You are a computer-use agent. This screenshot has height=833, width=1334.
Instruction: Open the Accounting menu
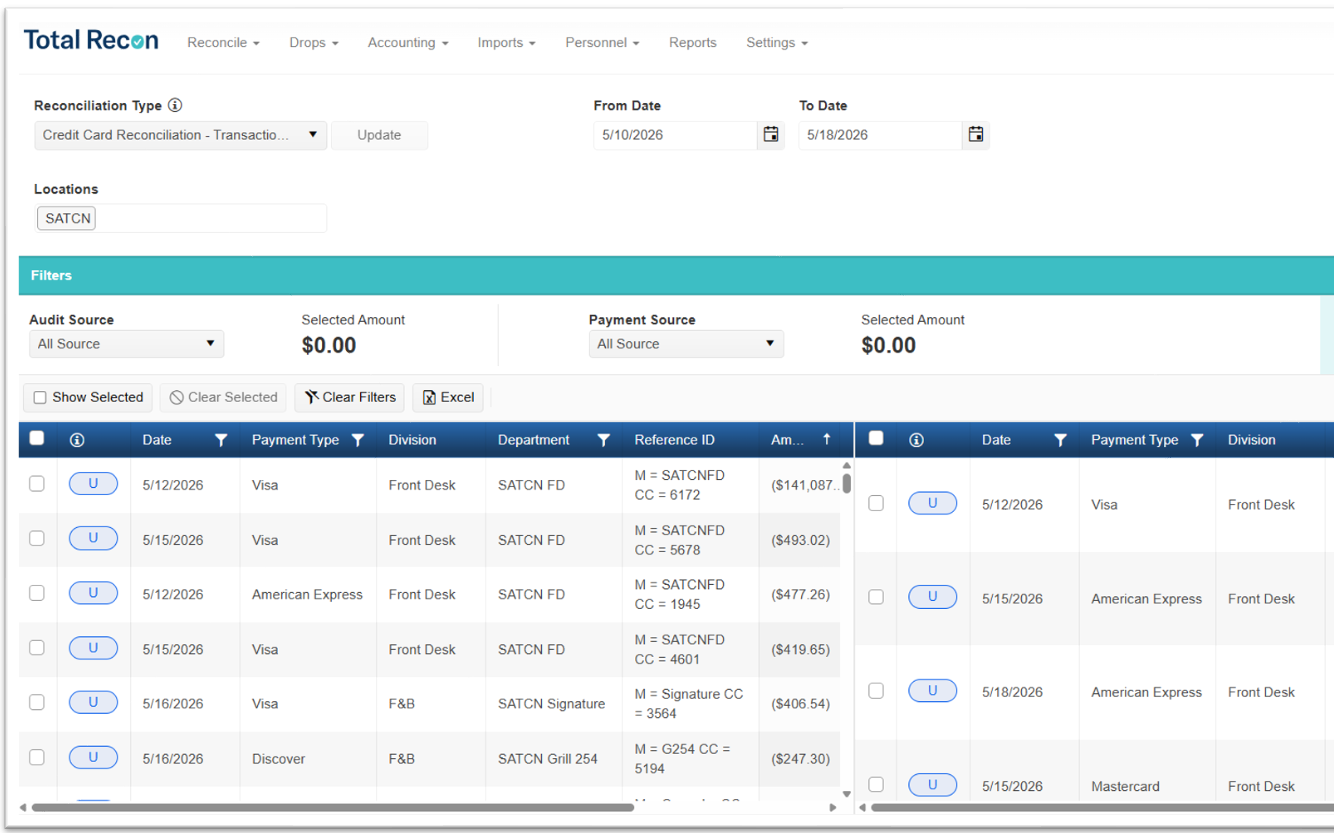click(x=408, y=43)
